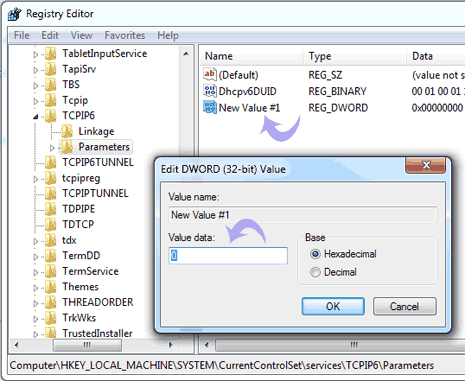Expand the Parameters subkey arrow
Screen dimensions: 465x381
point(52,147)
